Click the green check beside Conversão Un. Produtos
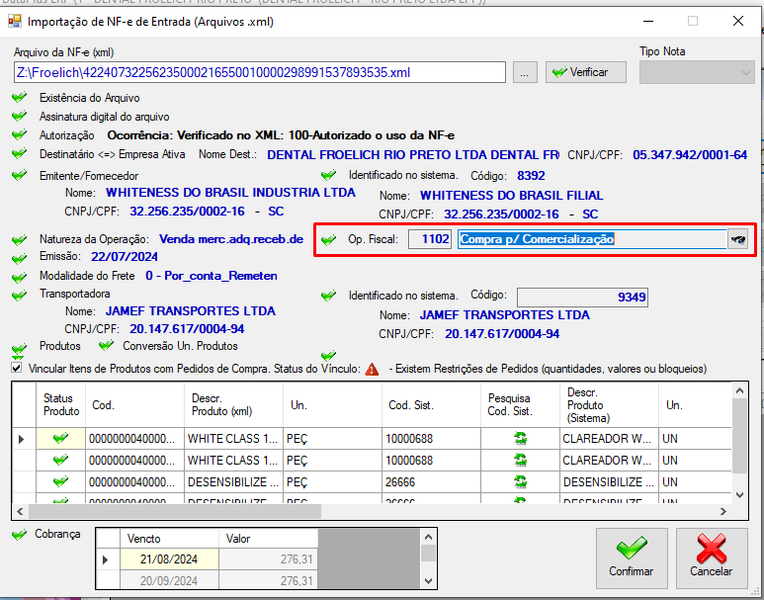The image size is (764, 600). click(x=106, y=346)
